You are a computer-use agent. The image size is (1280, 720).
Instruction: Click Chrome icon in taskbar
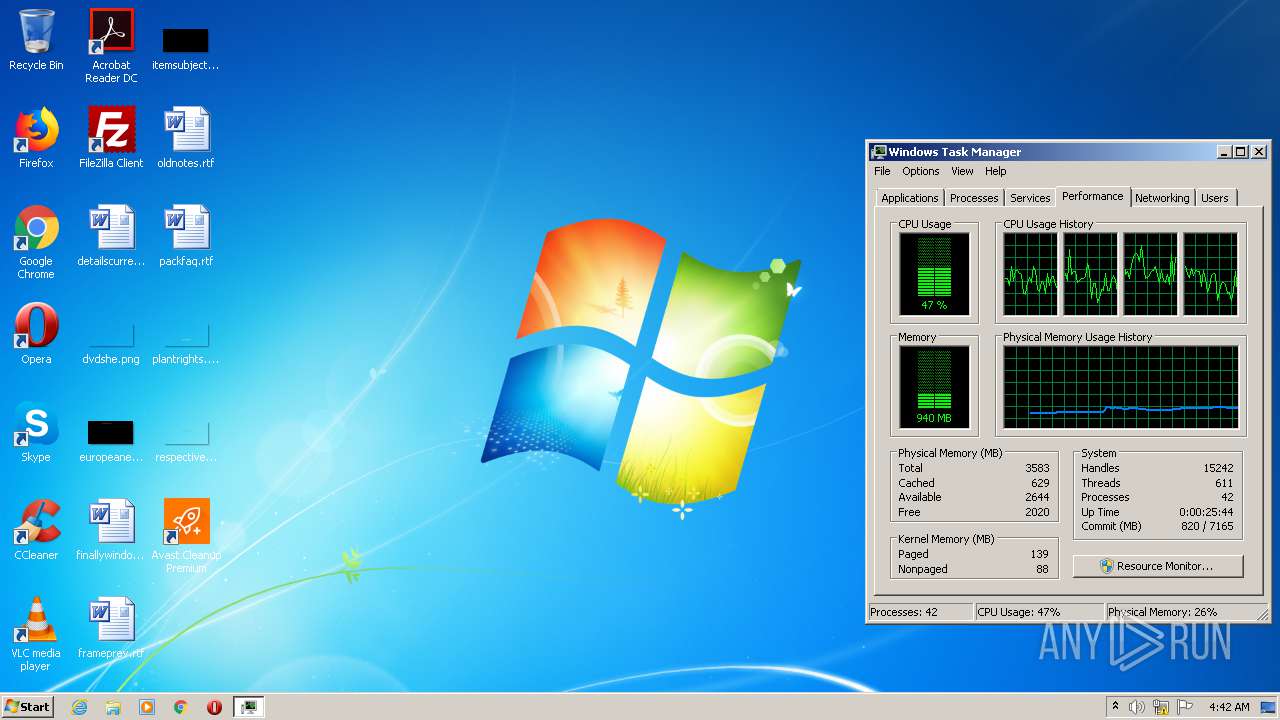click(181, 707)
